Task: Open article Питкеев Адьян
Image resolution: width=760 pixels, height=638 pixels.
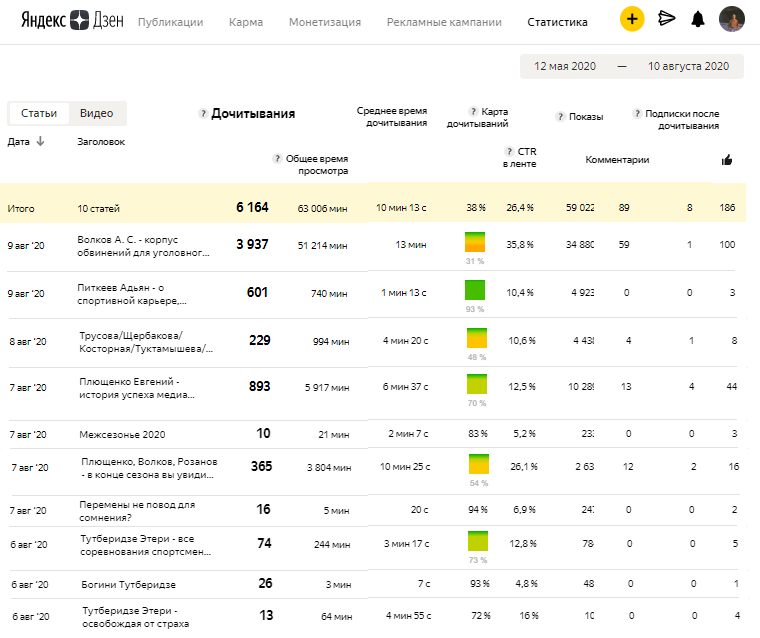Action: click(x=131, y=294)
